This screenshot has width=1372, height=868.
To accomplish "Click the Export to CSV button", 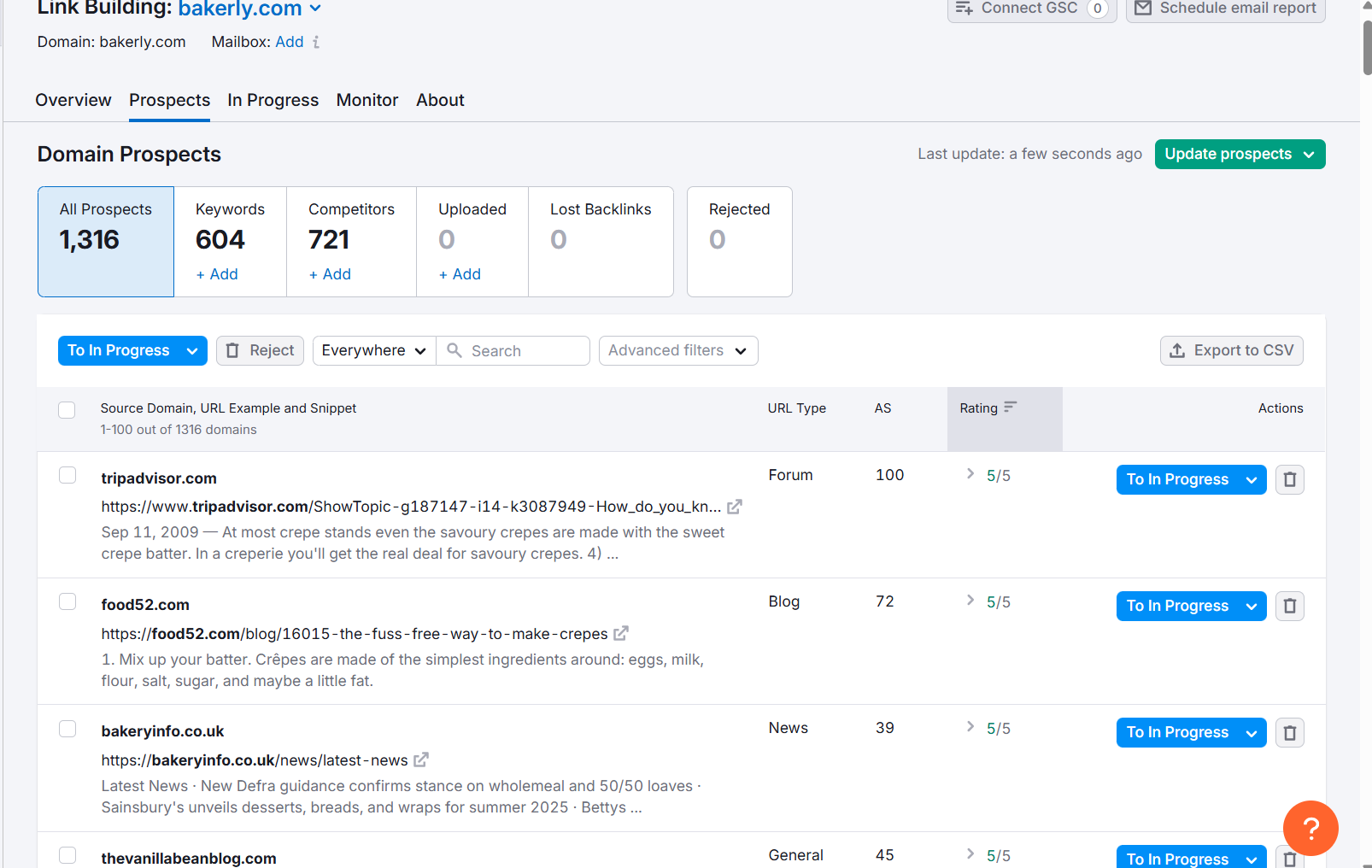I will [x=1231, y=350].
